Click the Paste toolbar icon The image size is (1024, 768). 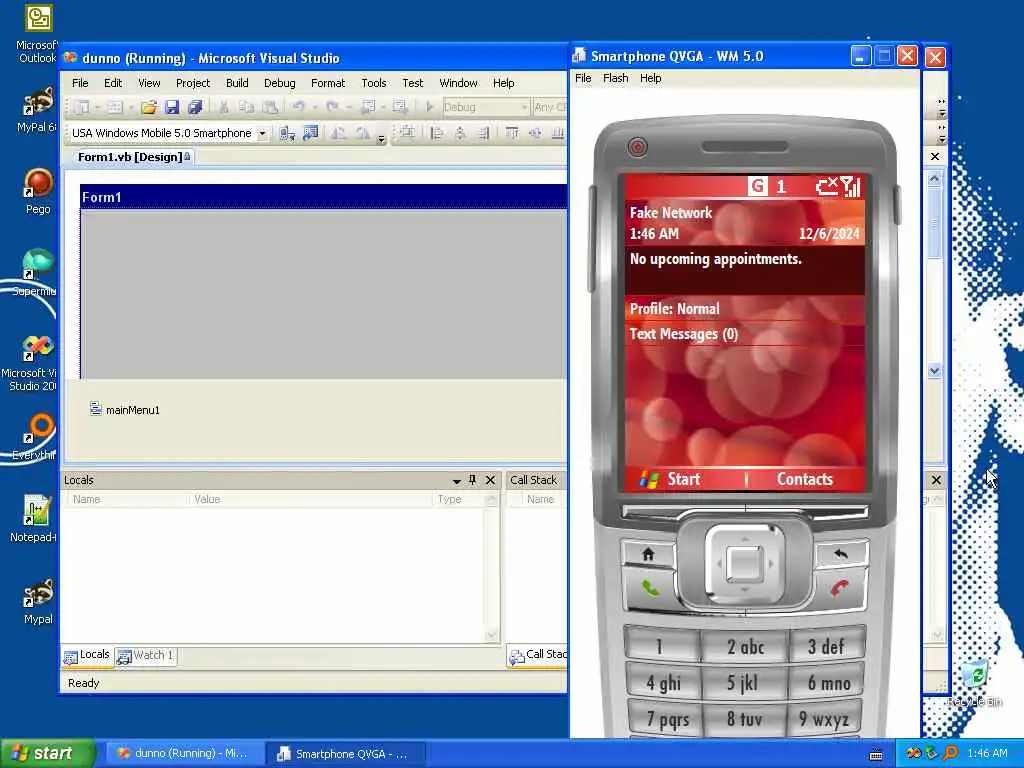click(270, 106)
